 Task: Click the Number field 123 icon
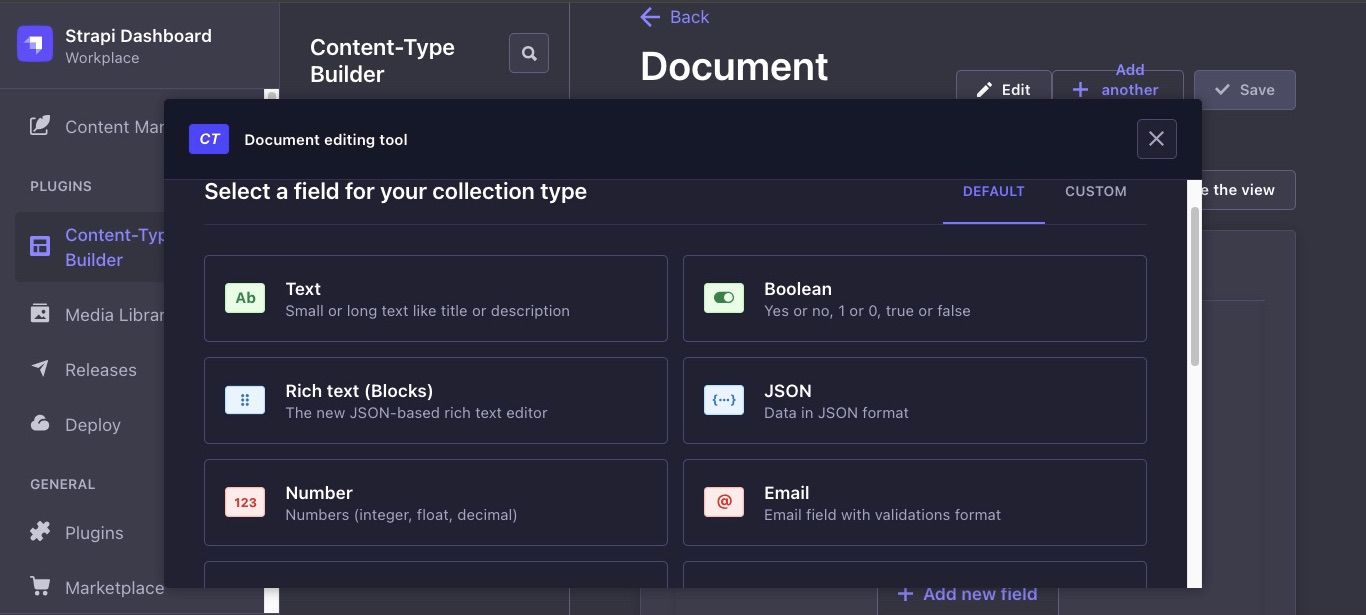point(245,502)
